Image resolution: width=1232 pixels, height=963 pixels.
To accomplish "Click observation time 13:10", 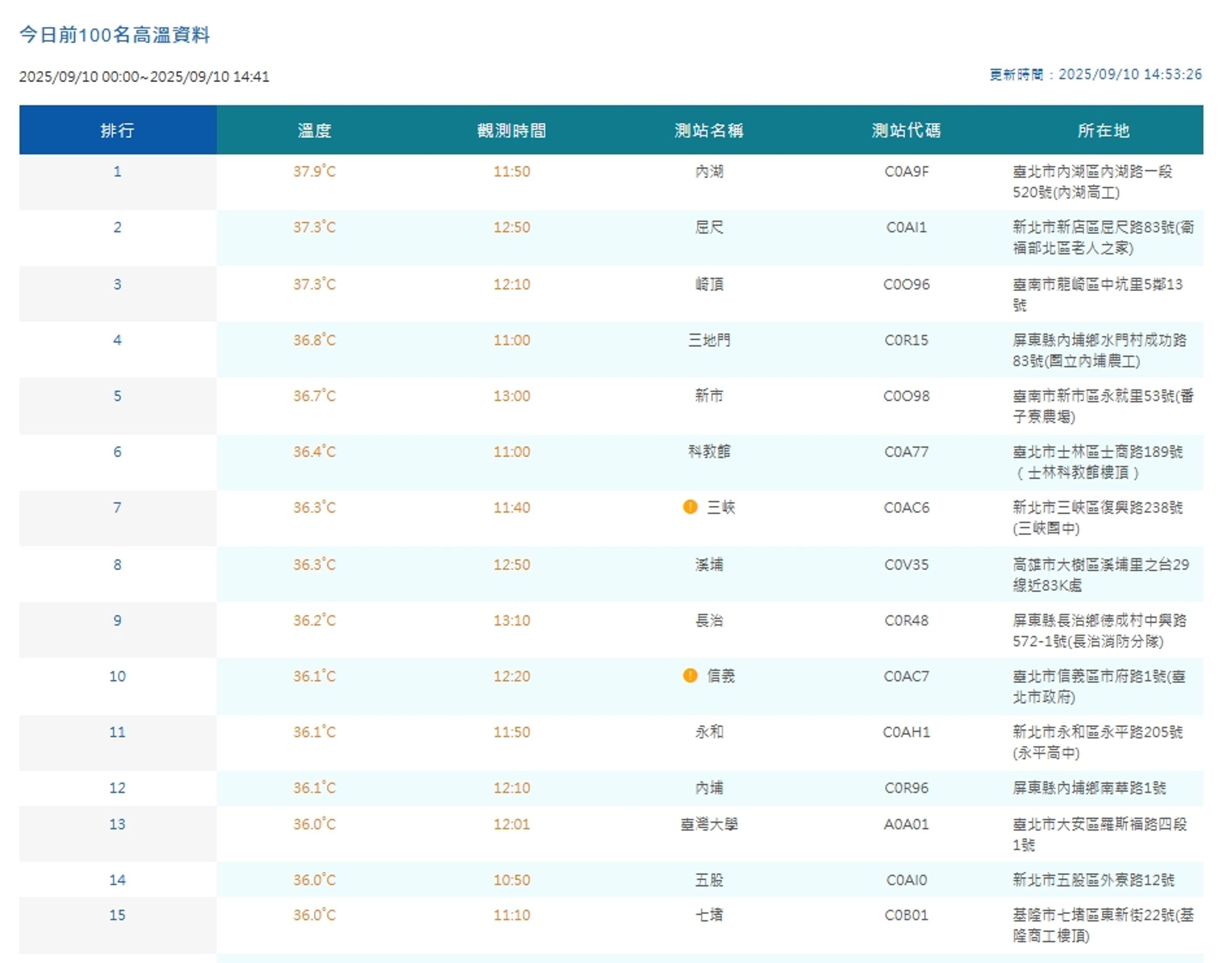I will tap(512, 621).
